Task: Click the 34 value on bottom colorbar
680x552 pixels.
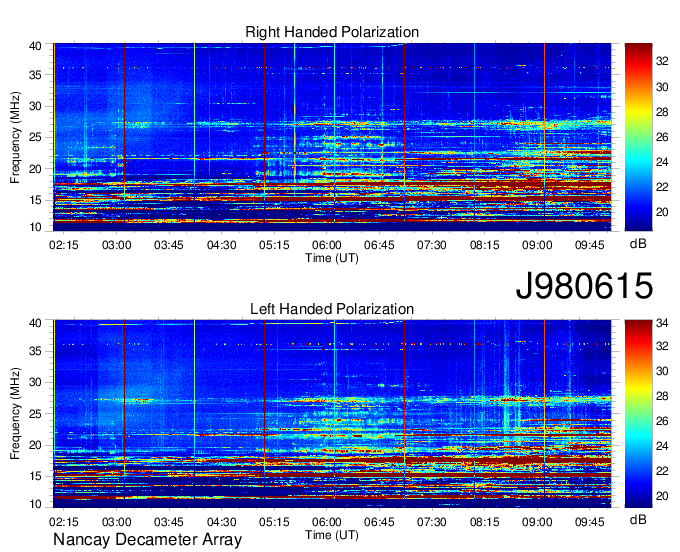Action: (662, 323)
